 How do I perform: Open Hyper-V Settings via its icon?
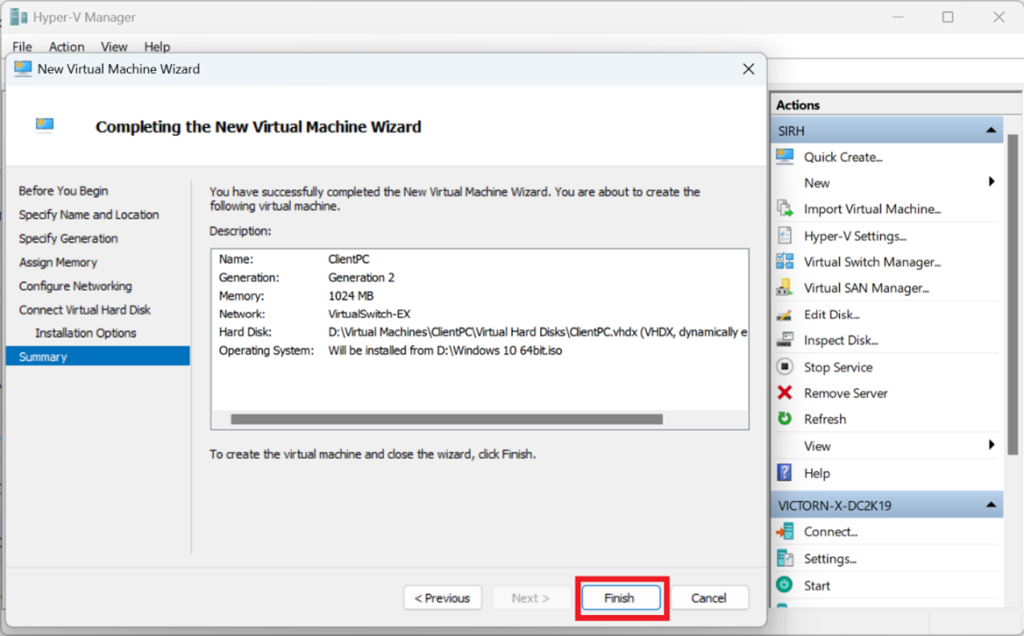tap(785, 236)
